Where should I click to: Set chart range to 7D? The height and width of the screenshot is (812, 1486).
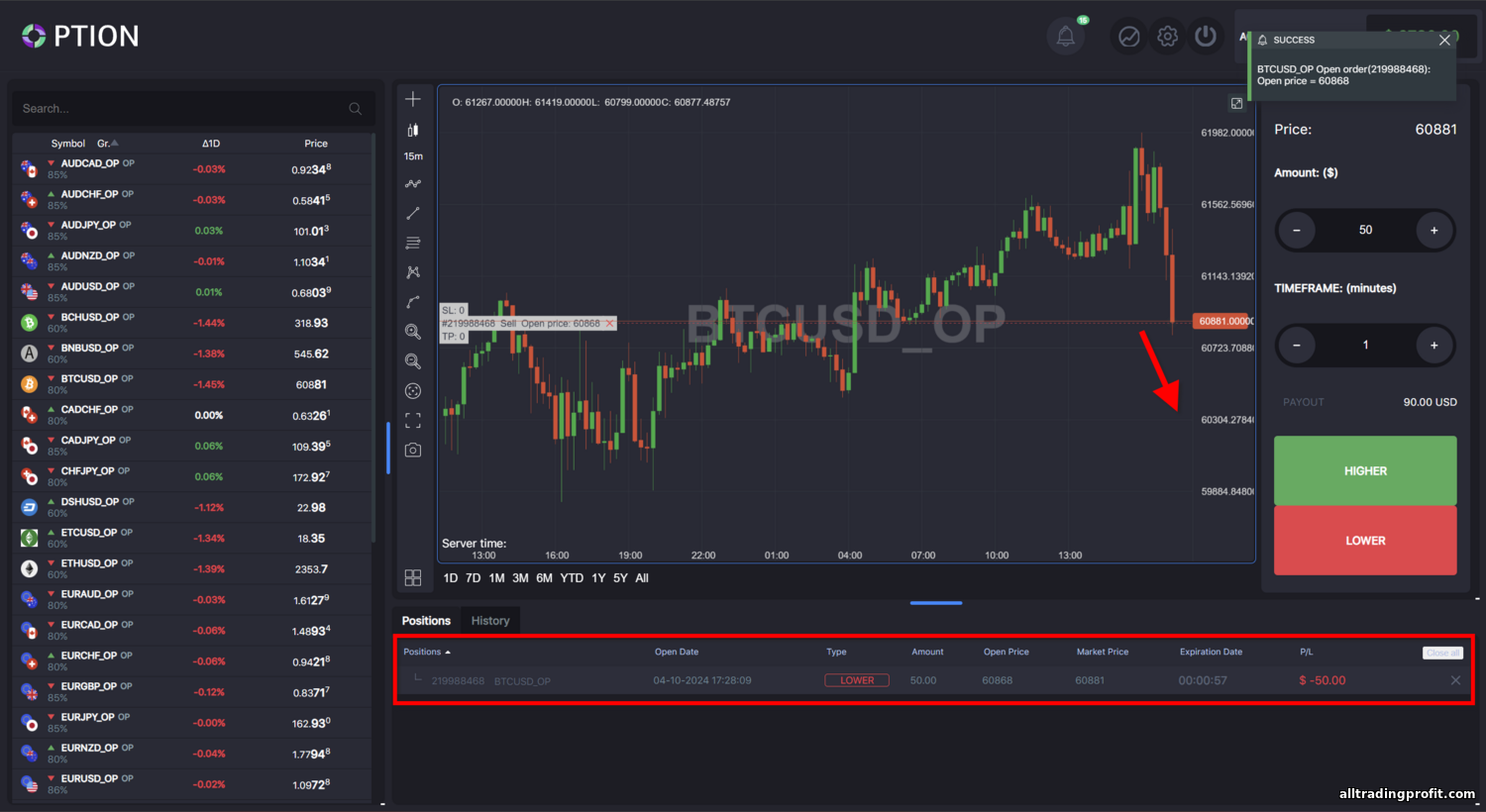point(474,578)
